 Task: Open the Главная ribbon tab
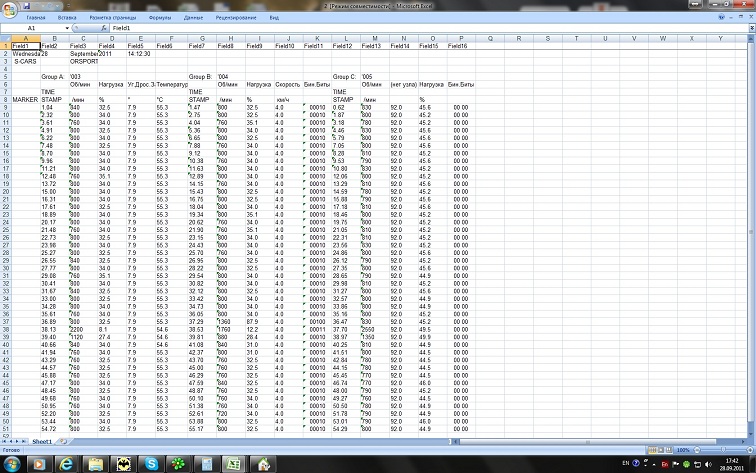tap(36, 17)
